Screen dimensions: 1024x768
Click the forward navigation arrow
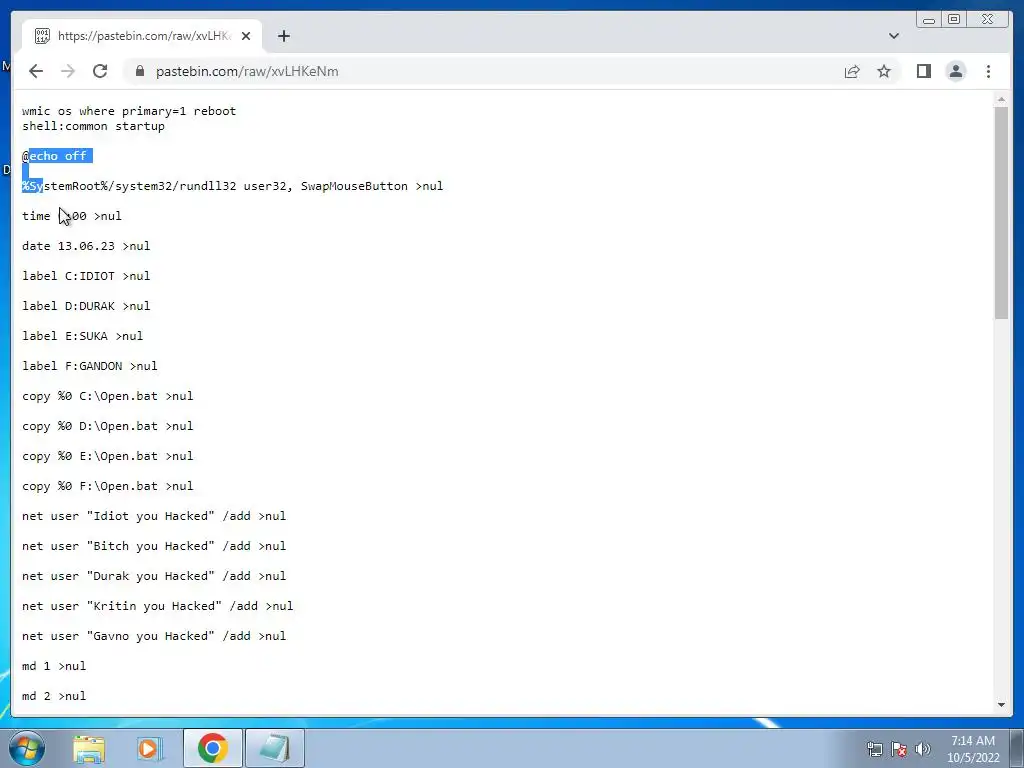point(68,71)
